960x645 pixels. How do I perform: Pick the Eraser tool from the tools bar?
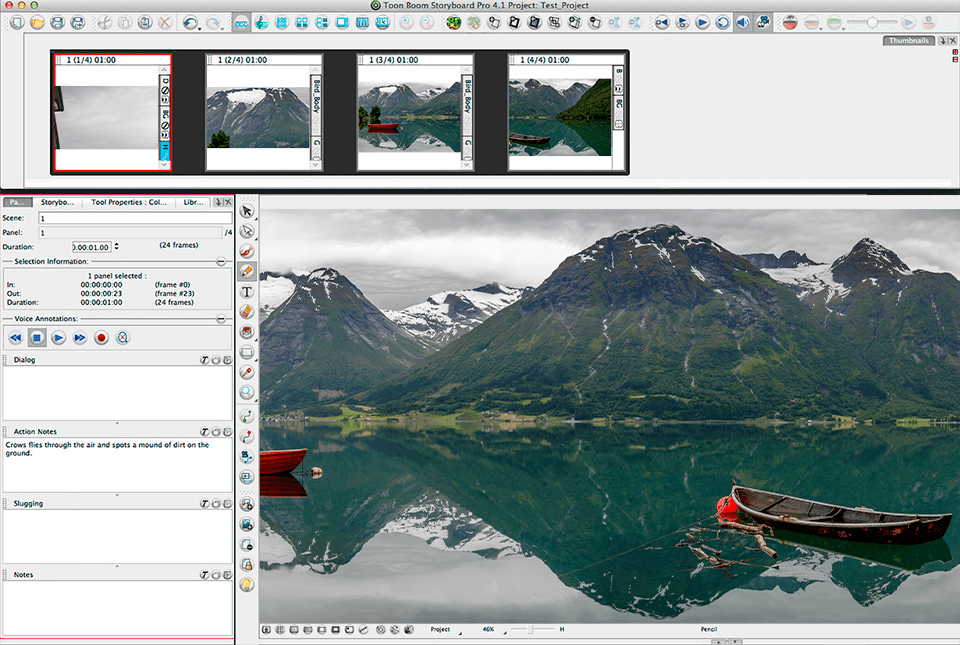[x=246, y=311]
